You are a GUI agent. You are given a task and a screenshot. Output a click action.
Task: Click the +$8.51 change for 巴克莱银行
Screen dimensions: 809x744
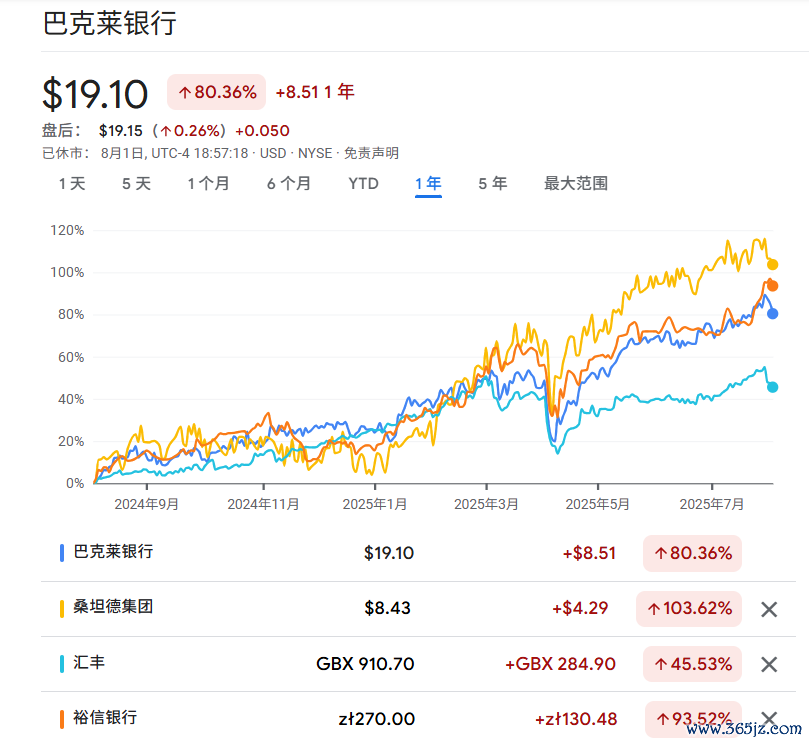pyautogui.click(x=589, y=553)
